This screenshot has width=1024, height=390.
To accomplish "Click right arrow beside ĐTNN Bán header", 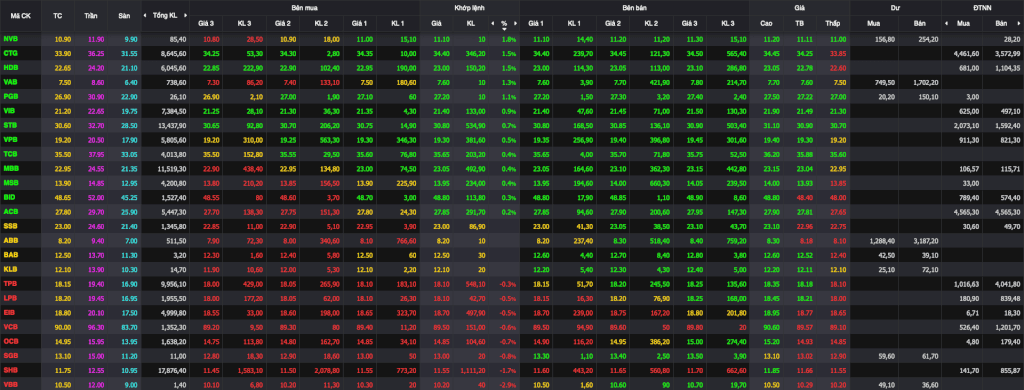I will point(1020,24).
